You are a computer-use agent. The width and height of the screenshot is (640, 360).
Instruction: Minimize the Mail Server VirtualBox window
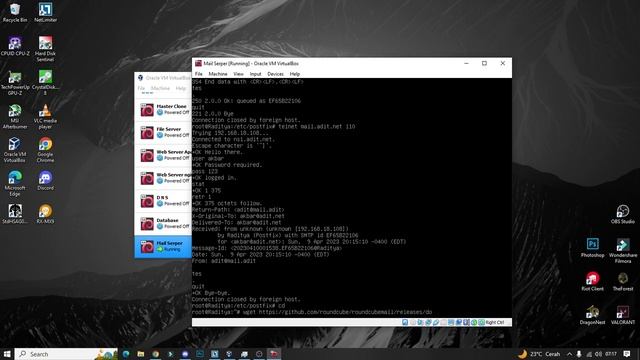pos(466,63)
